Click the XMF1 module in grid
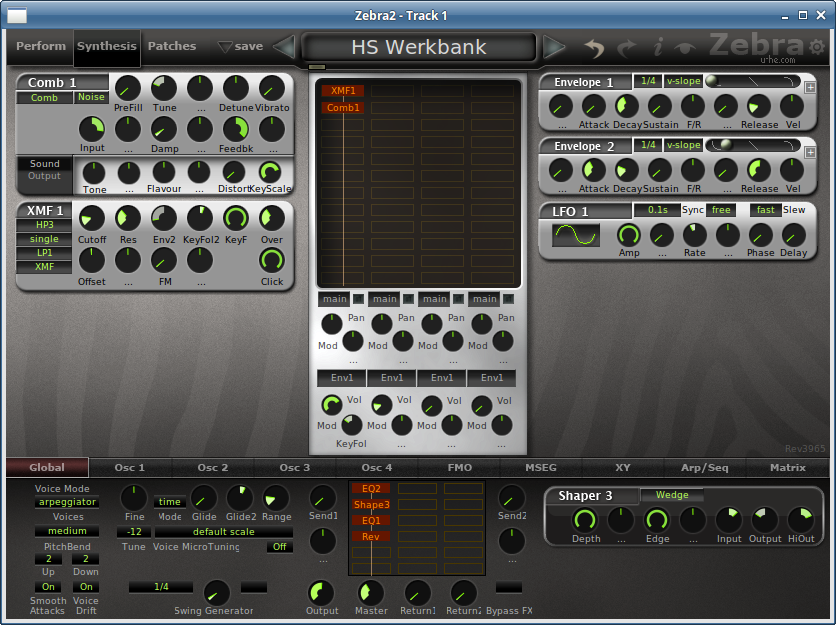 coord(343,91)
